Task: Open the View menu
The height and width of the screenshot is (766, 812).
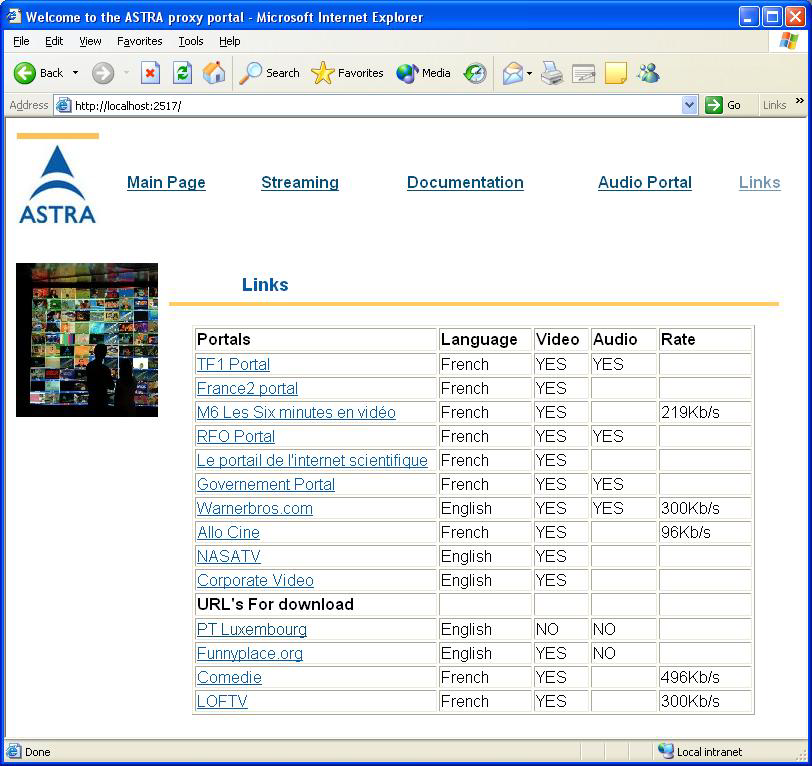Action: [90, 41]
